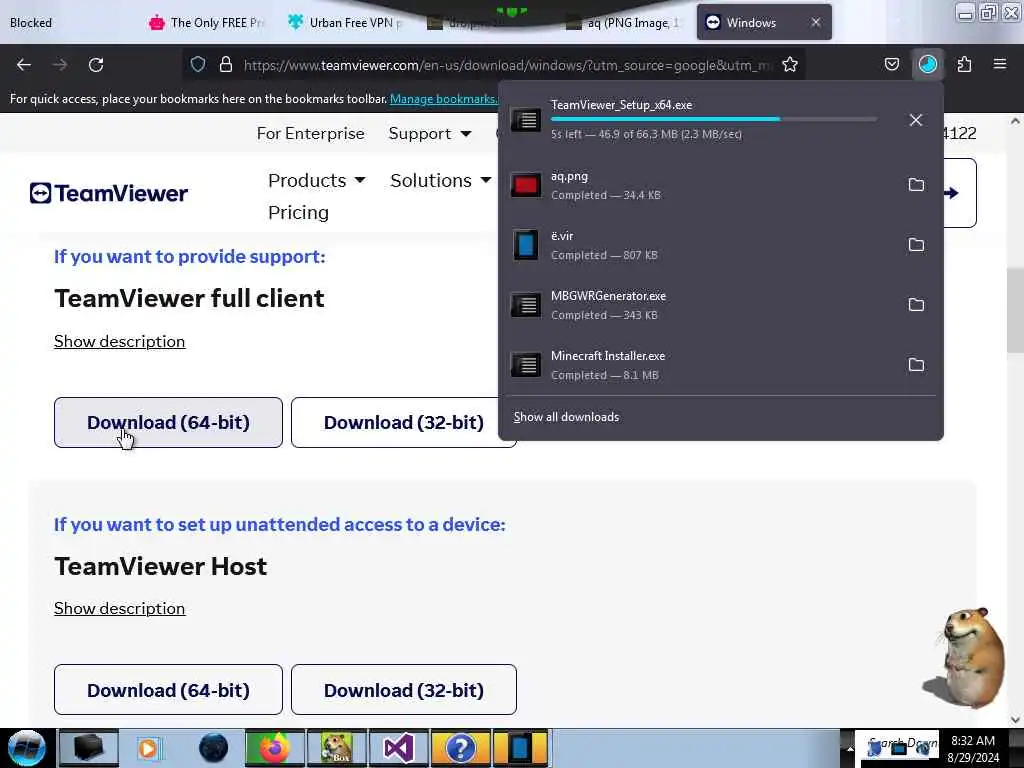Click the arrow button right of downloads panel
This screenshot has width=1024, height=768.
click(x=961, y=193)
